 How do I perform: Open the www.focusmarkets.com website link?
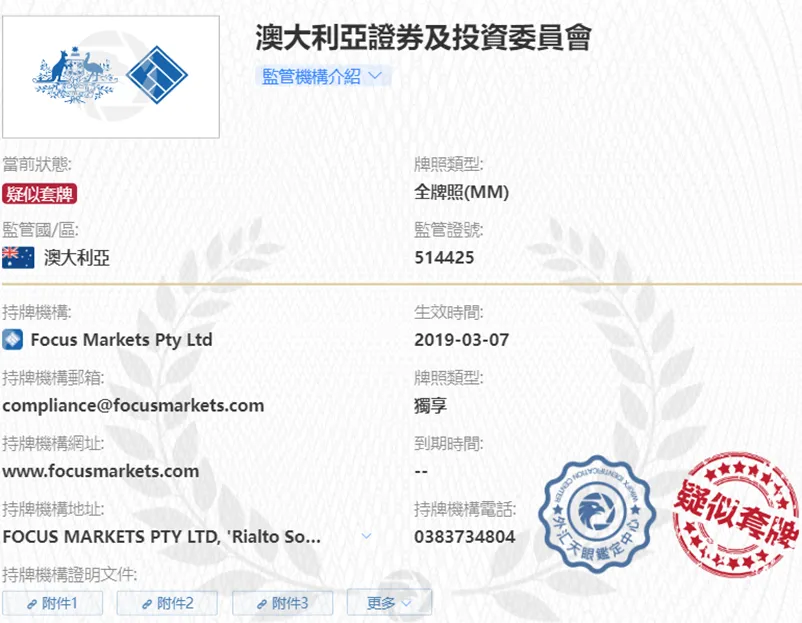click(101, 471)
